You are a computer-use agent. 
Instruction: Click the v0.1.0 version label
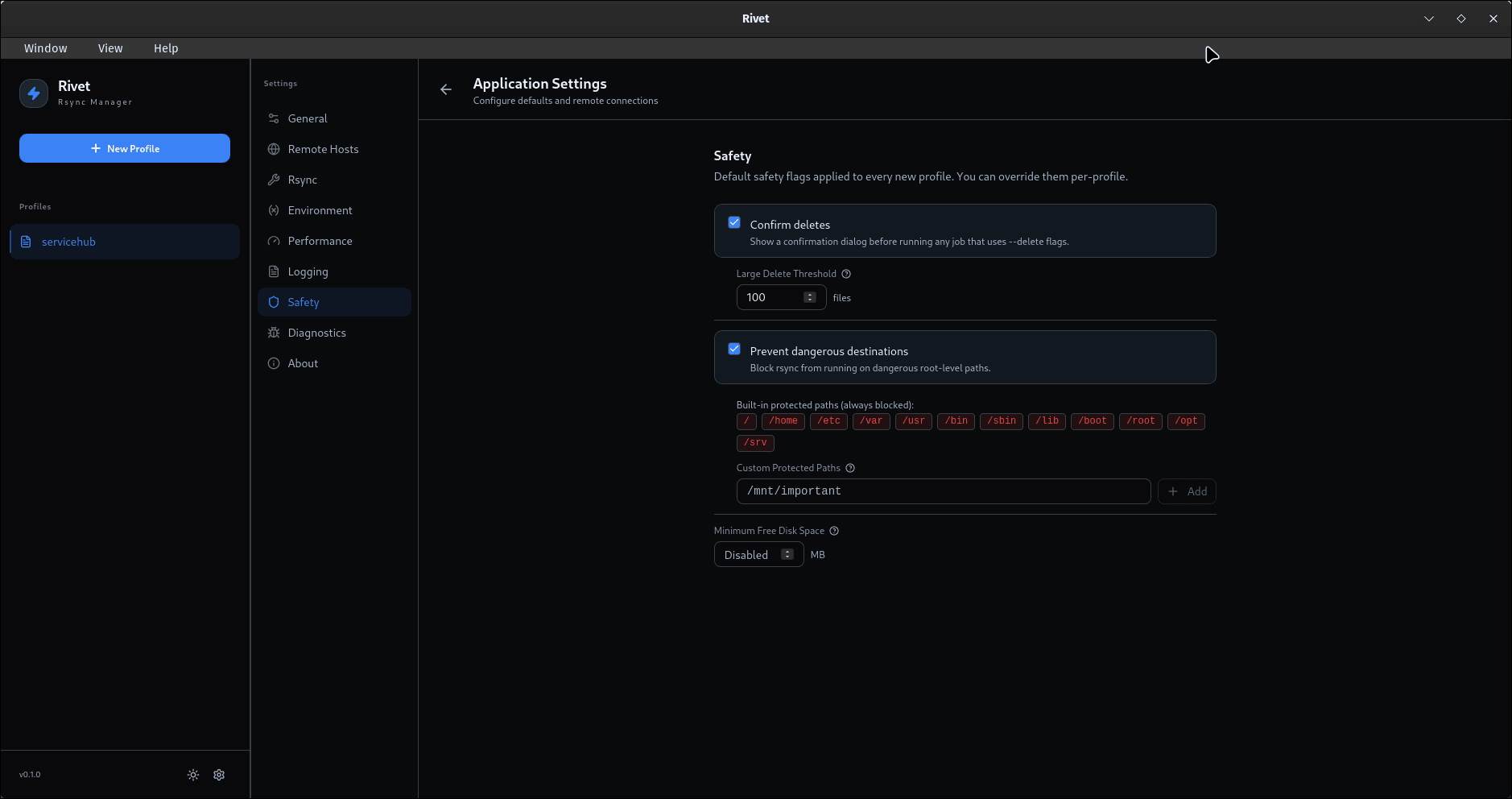(x=30, y=775)
